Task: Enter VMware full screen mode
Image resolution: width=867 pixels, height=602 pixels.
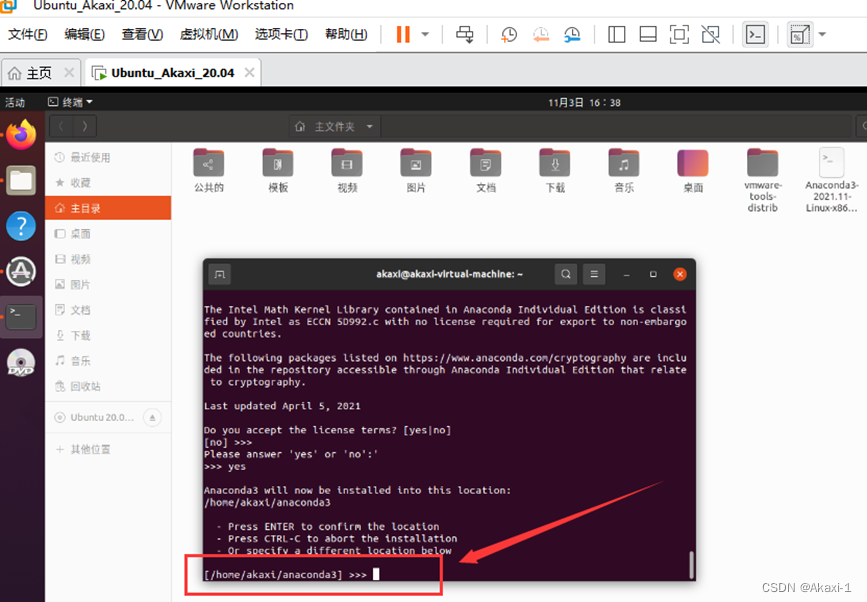Action: click(679, 34)
